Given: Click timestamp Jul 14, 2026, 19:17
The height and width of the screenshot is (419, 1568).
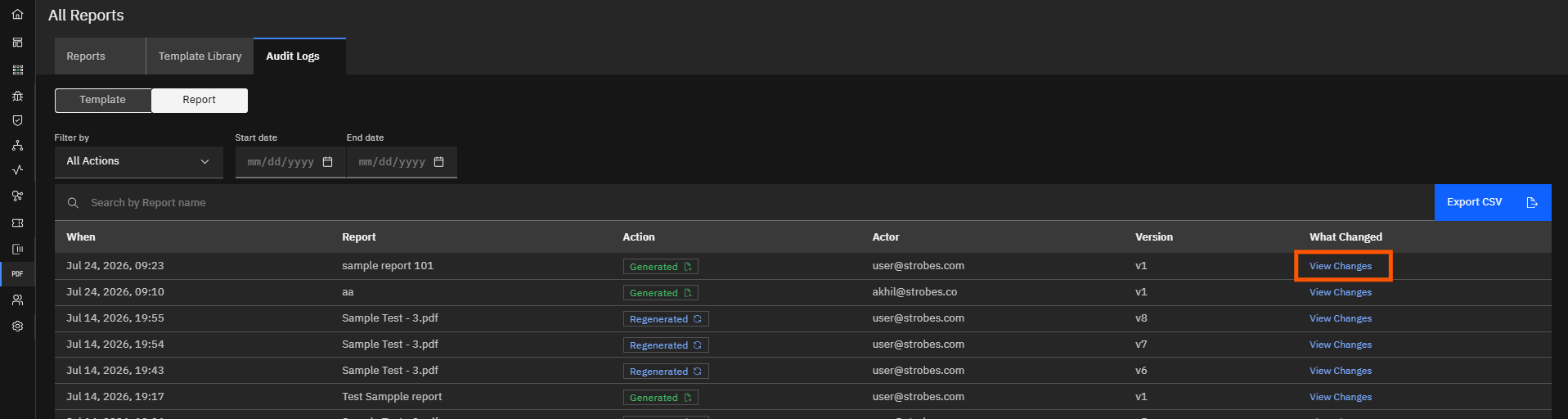Looking at the screenshot, I should pos(115,397).
